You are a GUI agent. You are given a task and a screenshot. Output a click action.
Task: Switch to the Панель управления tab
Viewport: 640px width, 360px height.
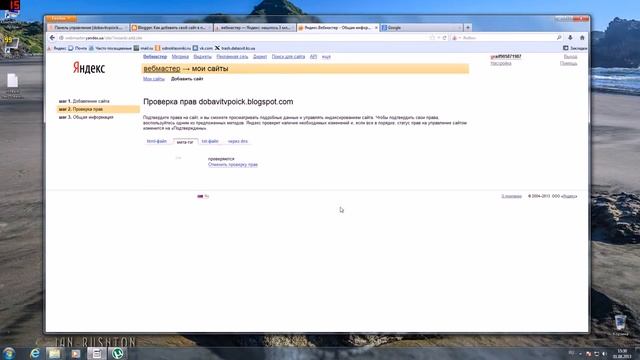pyautogui.click(x=88, y=27)
